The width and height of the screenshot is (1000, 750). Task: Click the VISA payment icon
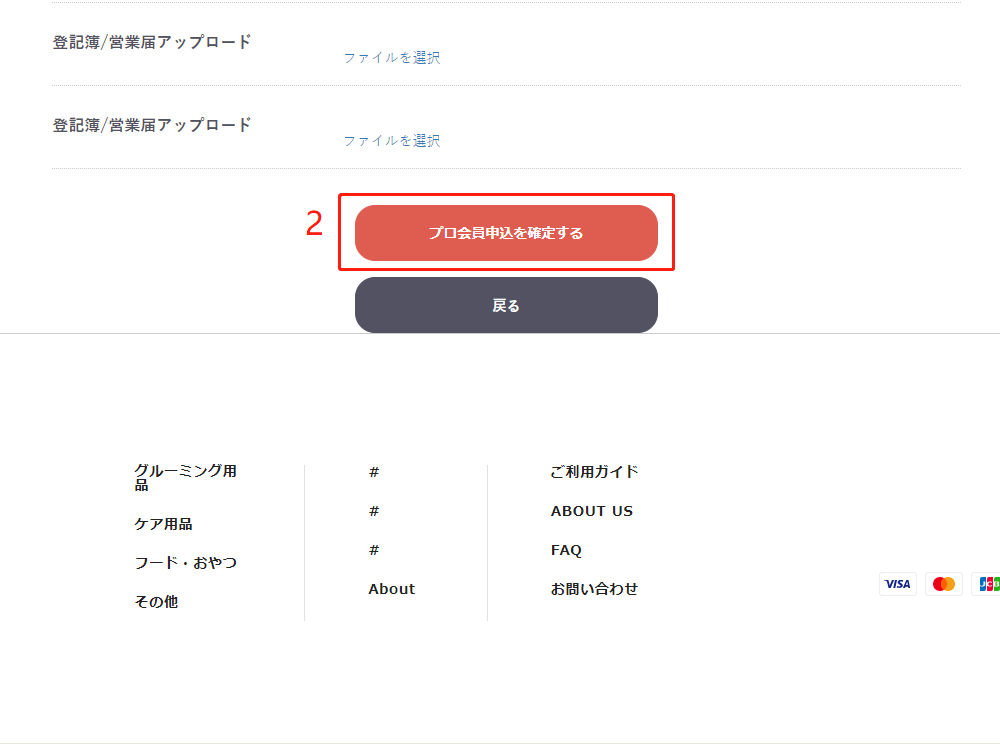click(x=897, y=584)
